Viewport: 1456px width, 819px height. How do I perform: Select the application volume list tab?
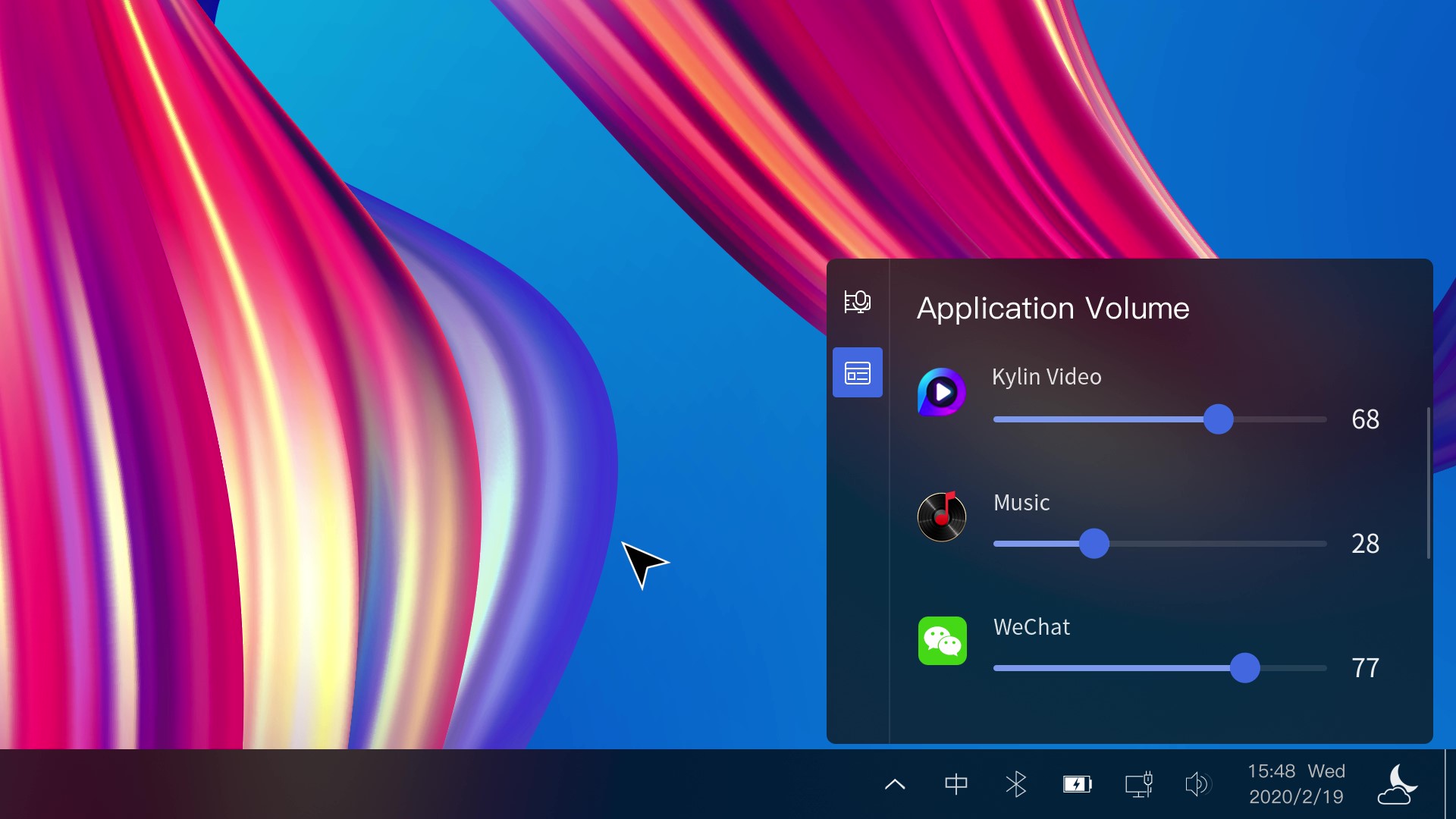point(857,372)
